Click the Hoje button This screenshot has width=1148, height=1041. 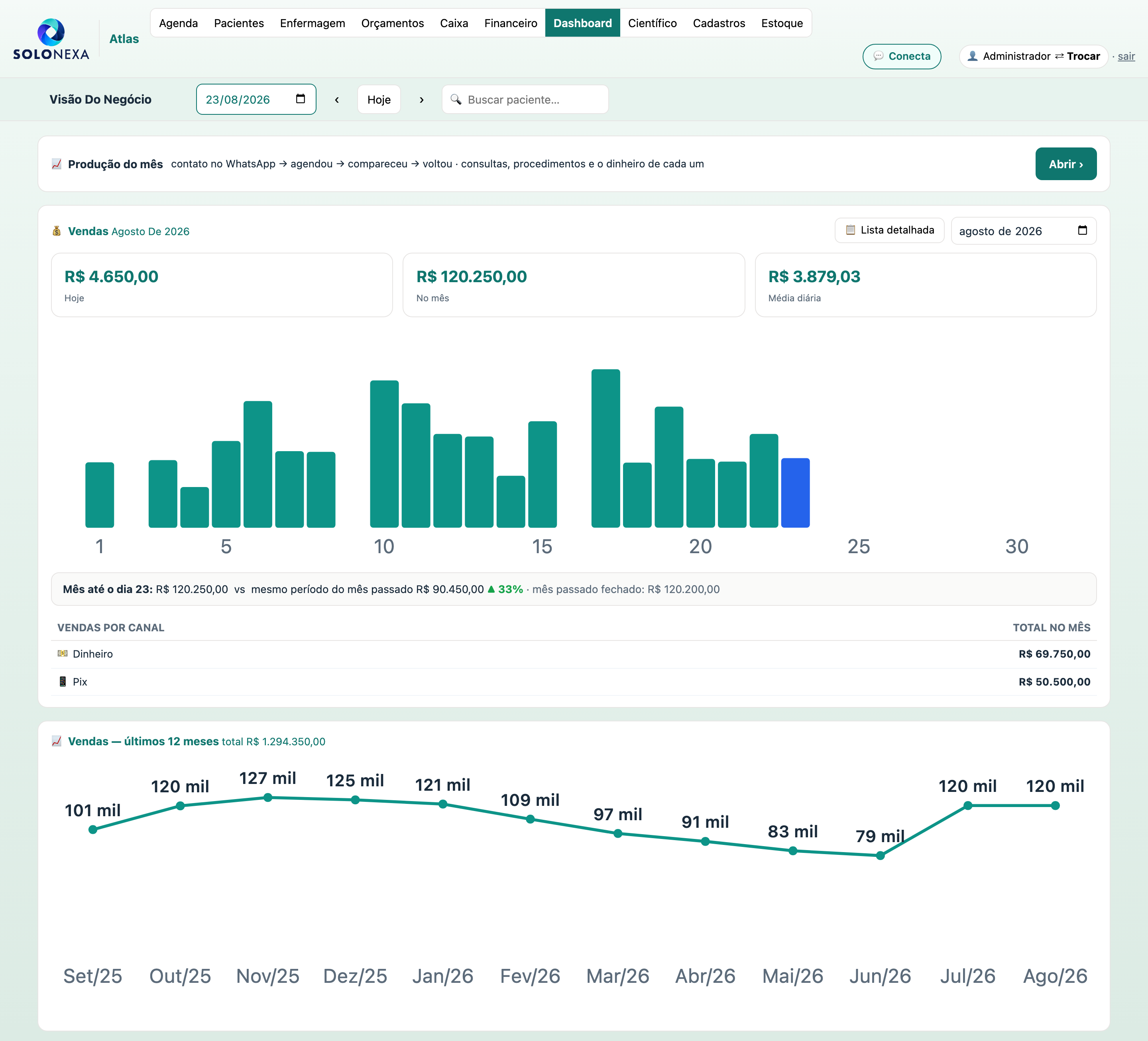(x=379, y=100)
